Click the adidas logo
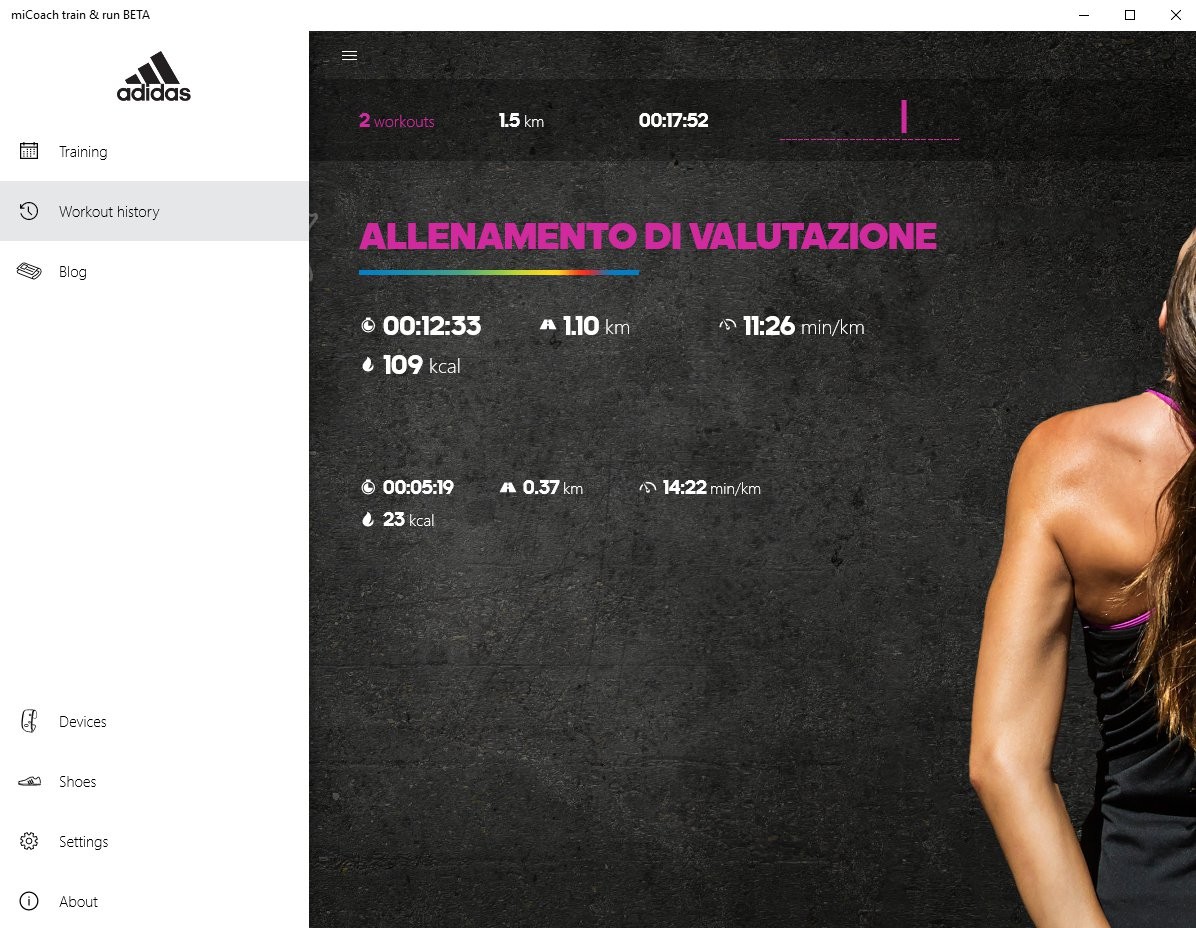Screen dimensions: 1196x928 click(x=154, y=76)
